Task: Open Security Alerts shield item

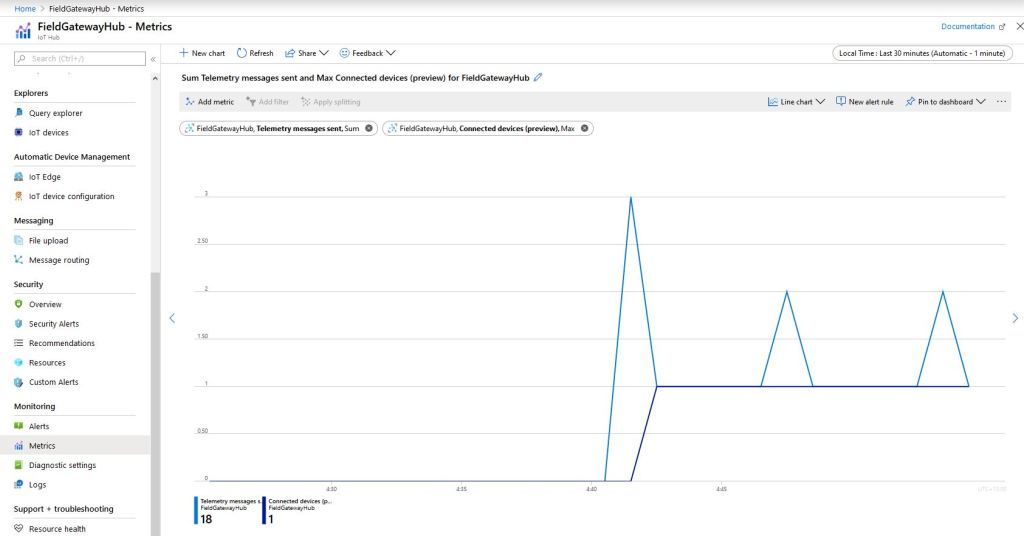Action: [x=53, y=324]
